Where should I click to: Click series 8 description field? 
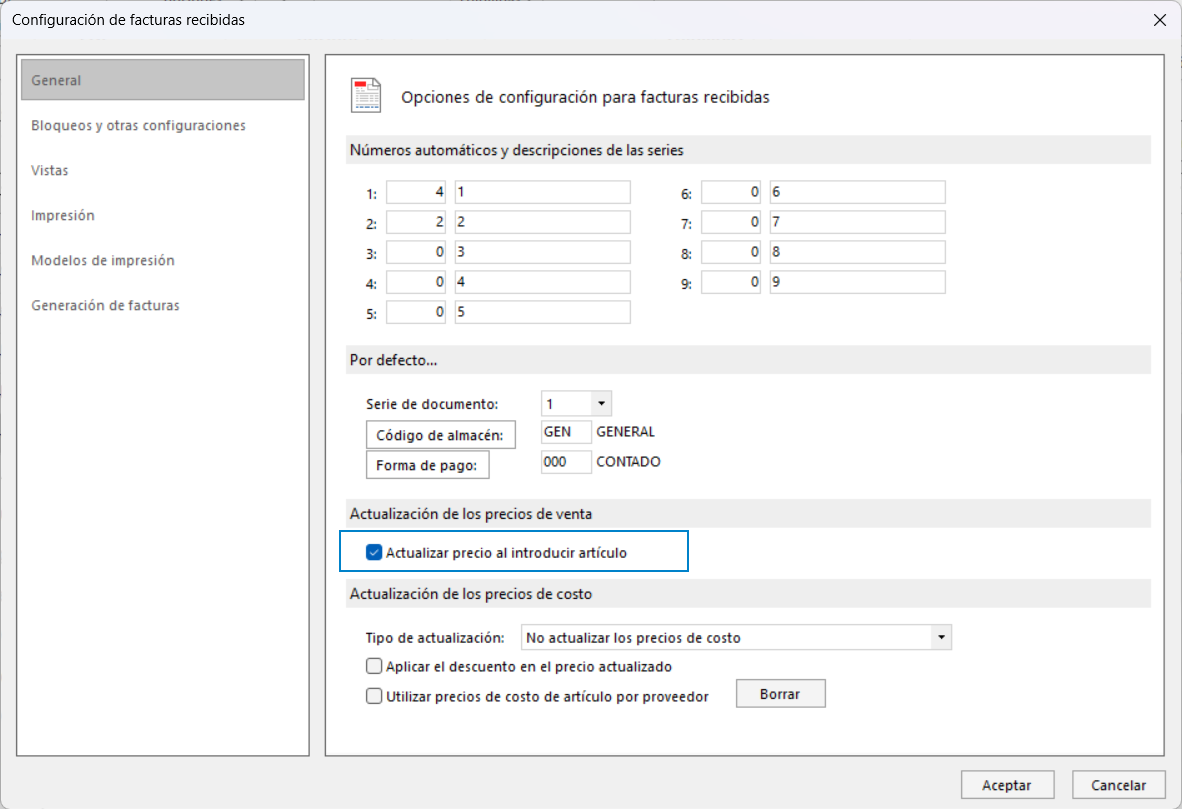[857, 252]
